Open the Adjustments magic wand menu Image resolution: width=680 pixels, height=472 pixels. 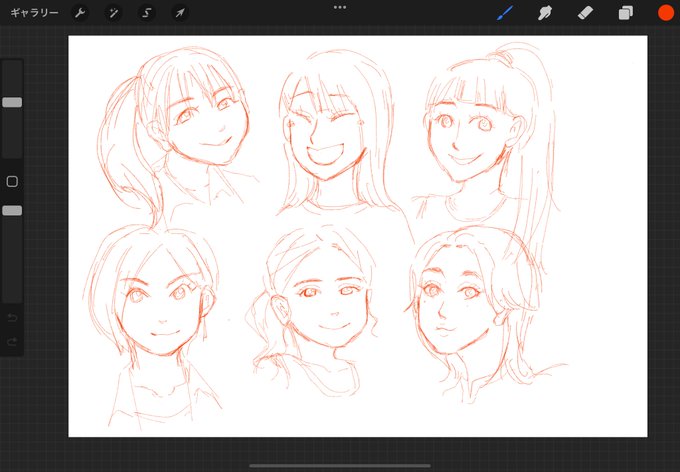[x=114, y=13]
